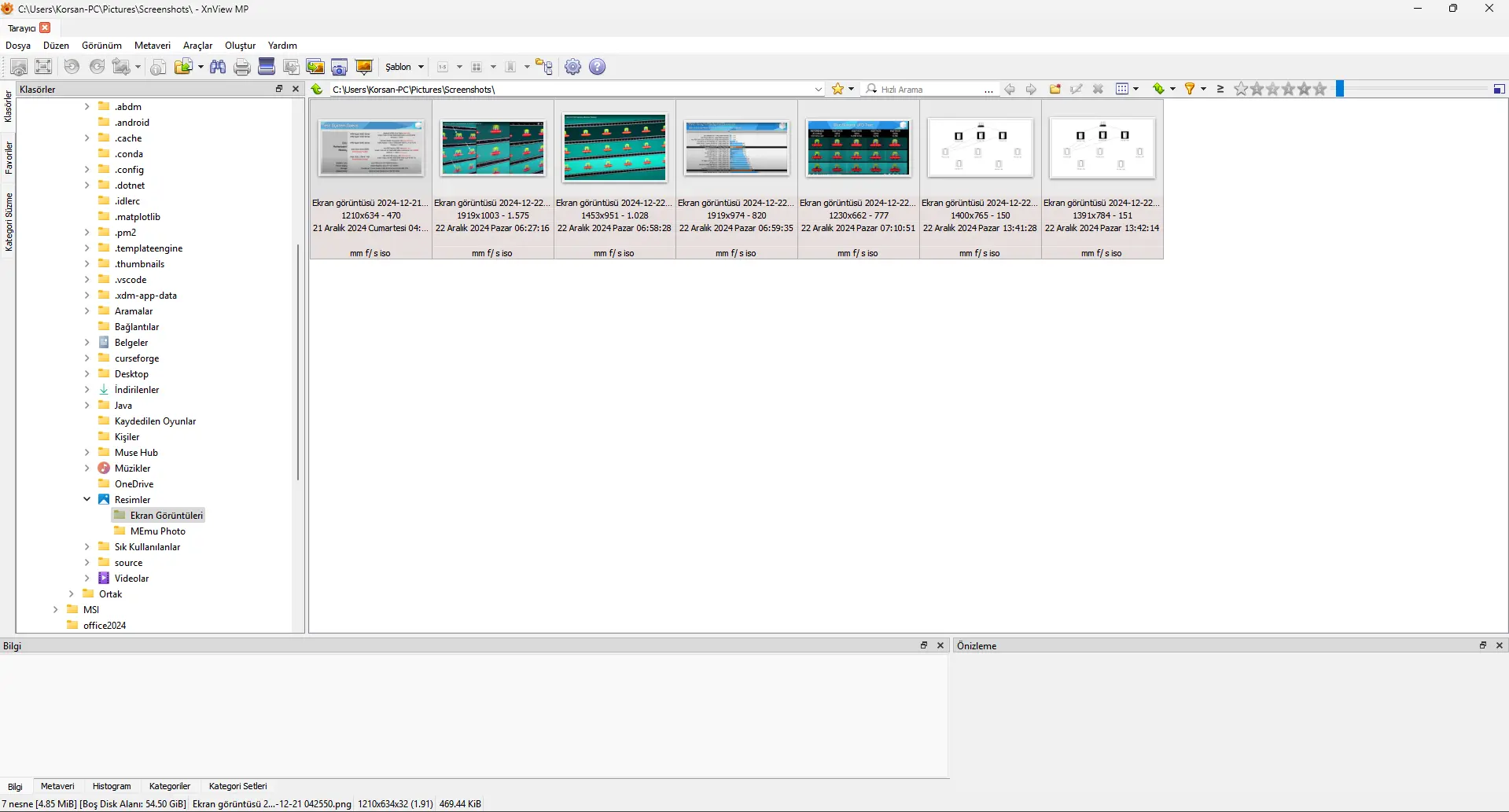The height and width of the screenshot is (812, 1509).
Task: Open the Settings gear icon
Action: tap(573, 67)
